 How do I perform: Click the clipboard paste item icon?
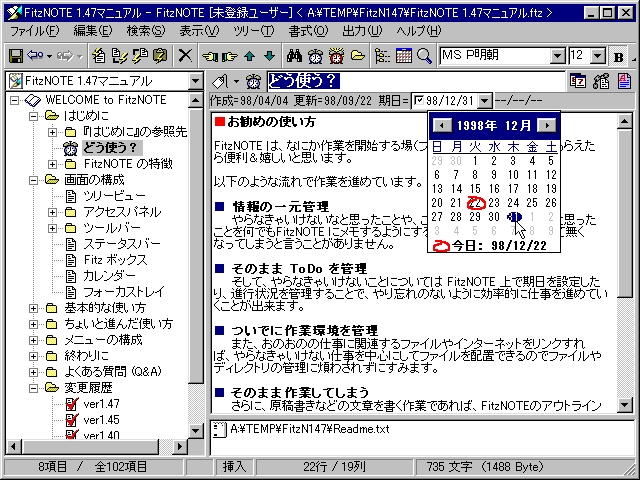click(x=160, y=56)
